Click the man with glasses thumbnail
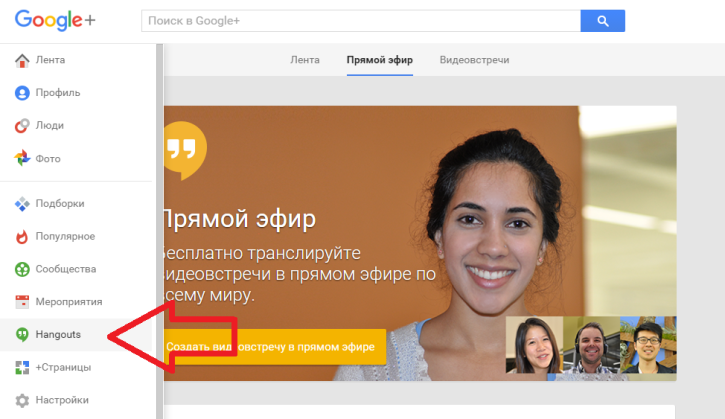The image size is (725, 419). pos(648,345)
